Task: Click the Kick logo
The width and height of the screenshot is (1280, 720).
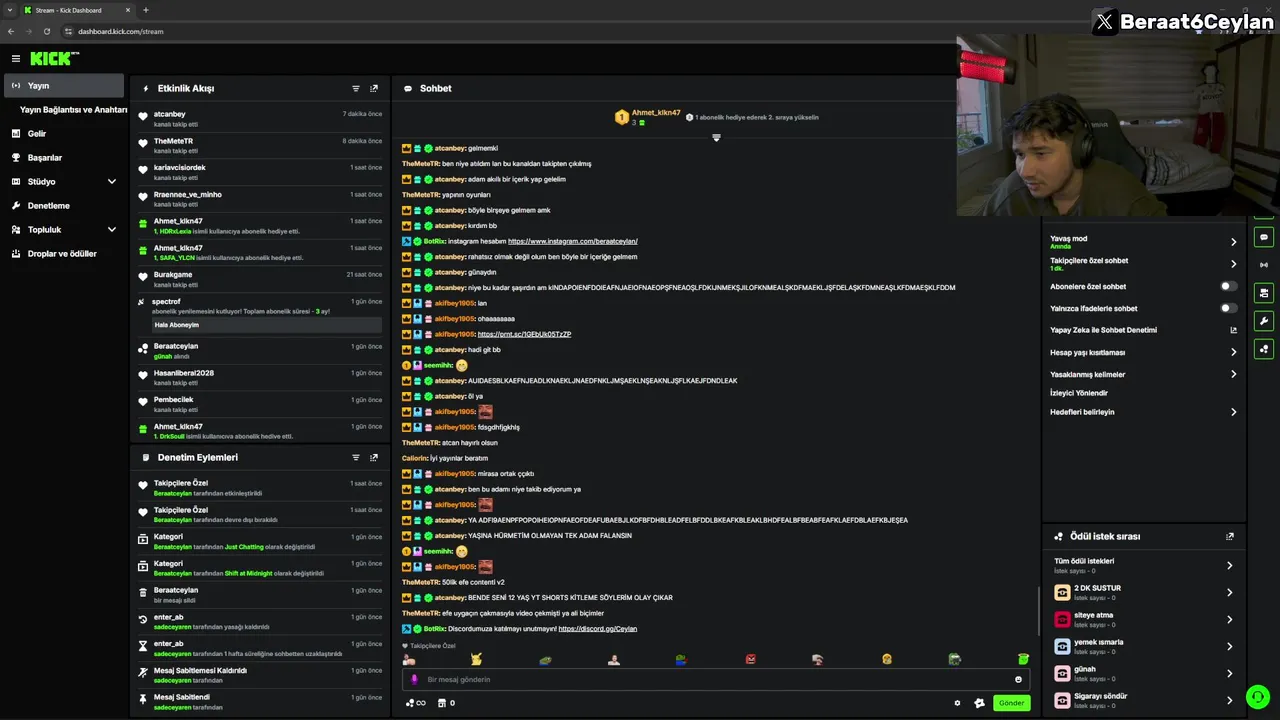Action: (52, 59)
